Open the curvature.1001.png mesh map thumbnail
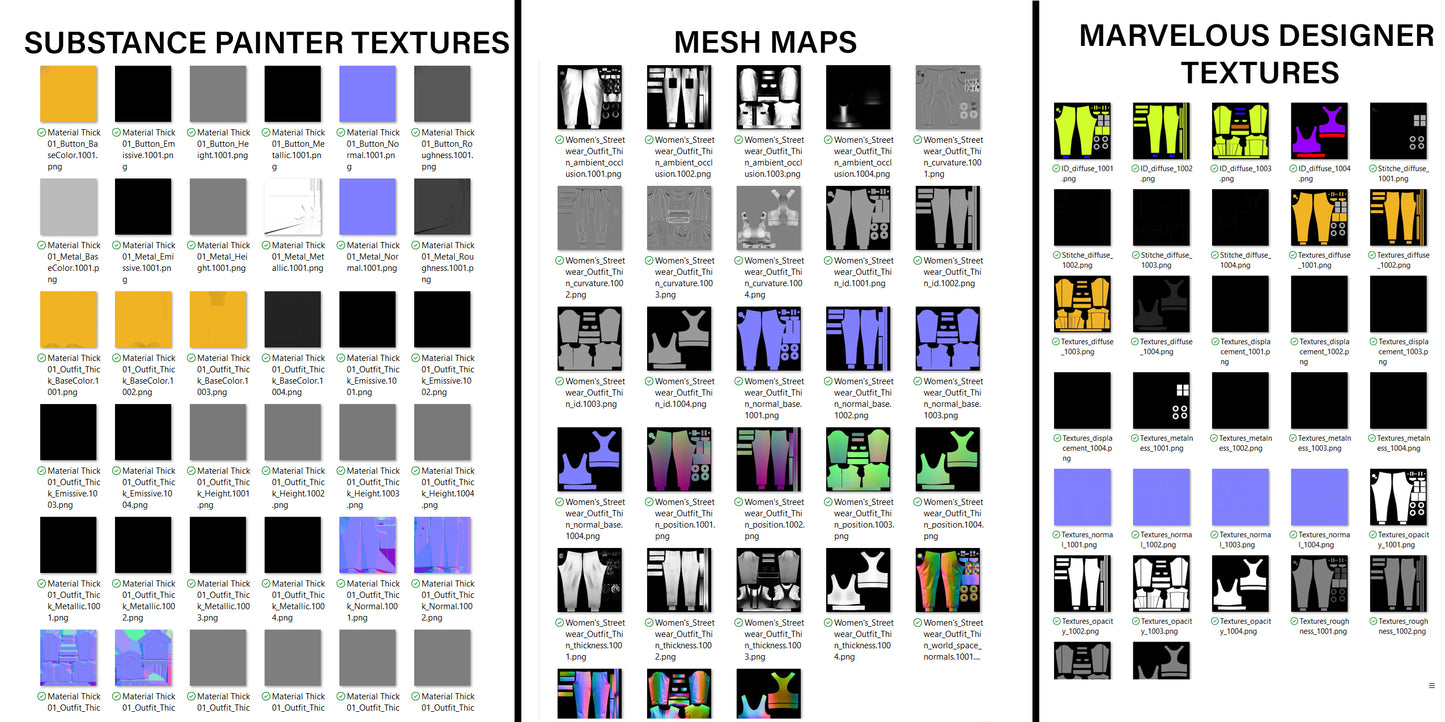Screen dimensions: 1445x722 point(948,98)
